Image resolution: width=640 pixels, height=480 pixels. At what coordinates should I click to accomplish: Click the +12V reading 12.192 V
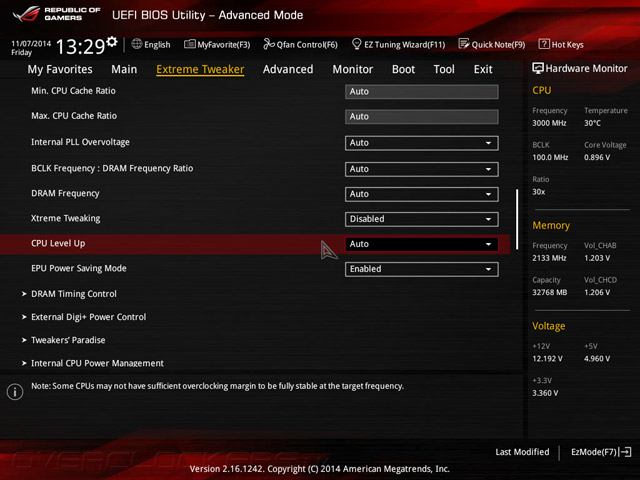(547, 359)
